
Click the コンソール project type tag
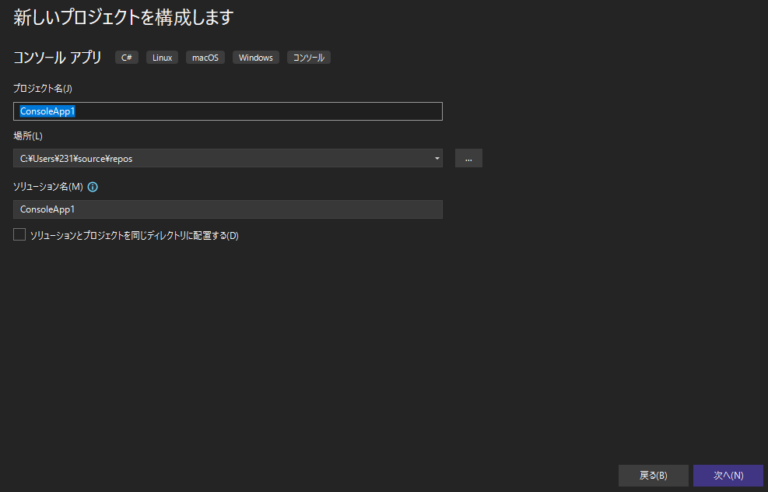[x=309, y=58]
